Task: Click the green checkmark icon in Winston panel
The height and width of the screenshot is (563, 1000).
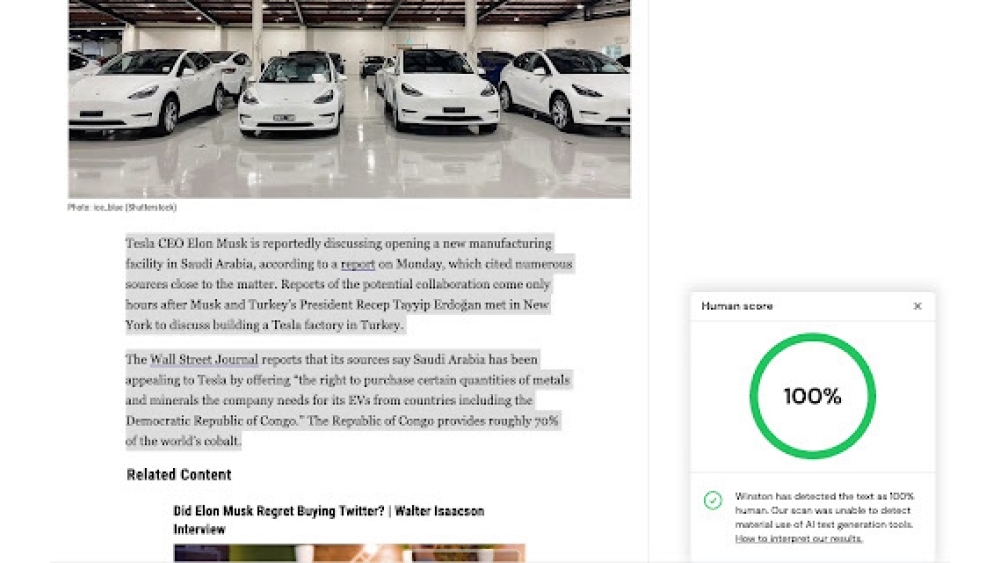Action: point(713,500)
